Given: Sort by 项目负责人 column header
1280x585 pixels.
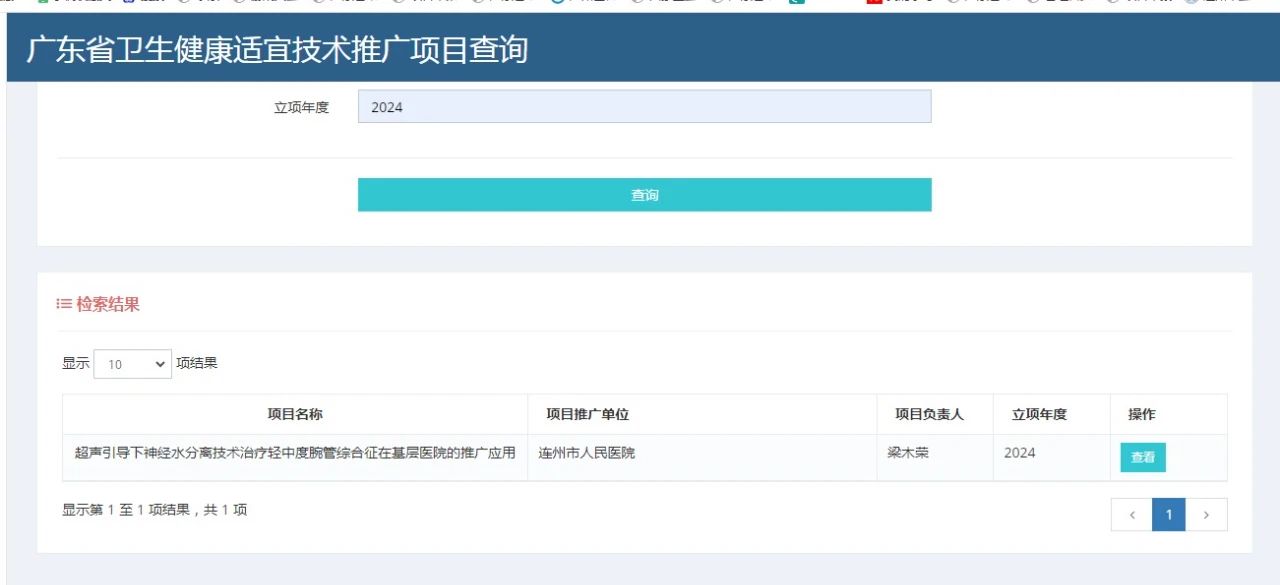Looking at the screenshot, I should (929, 414).
